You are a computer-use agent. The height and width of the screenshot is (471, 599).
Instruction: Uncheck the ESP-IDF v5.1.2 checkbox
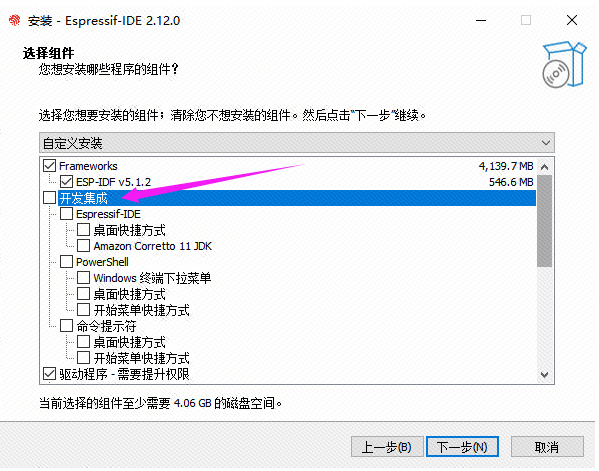66,182
